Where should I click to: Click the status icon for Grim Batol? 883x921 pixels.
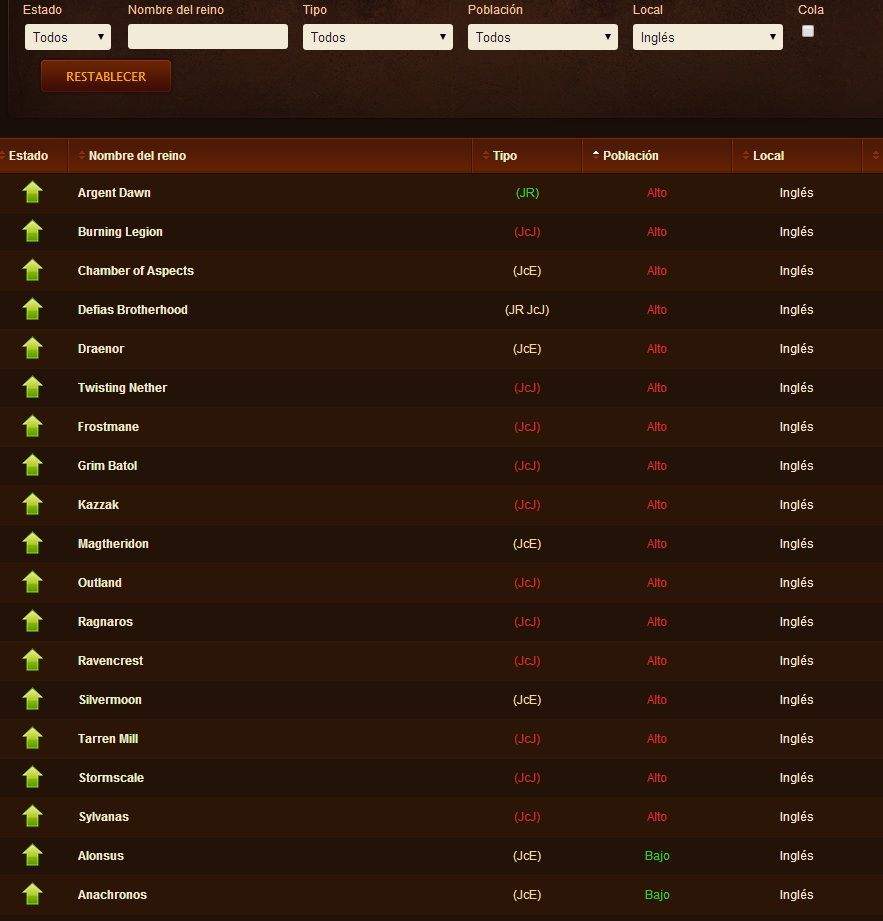click(x=32, y=465)
